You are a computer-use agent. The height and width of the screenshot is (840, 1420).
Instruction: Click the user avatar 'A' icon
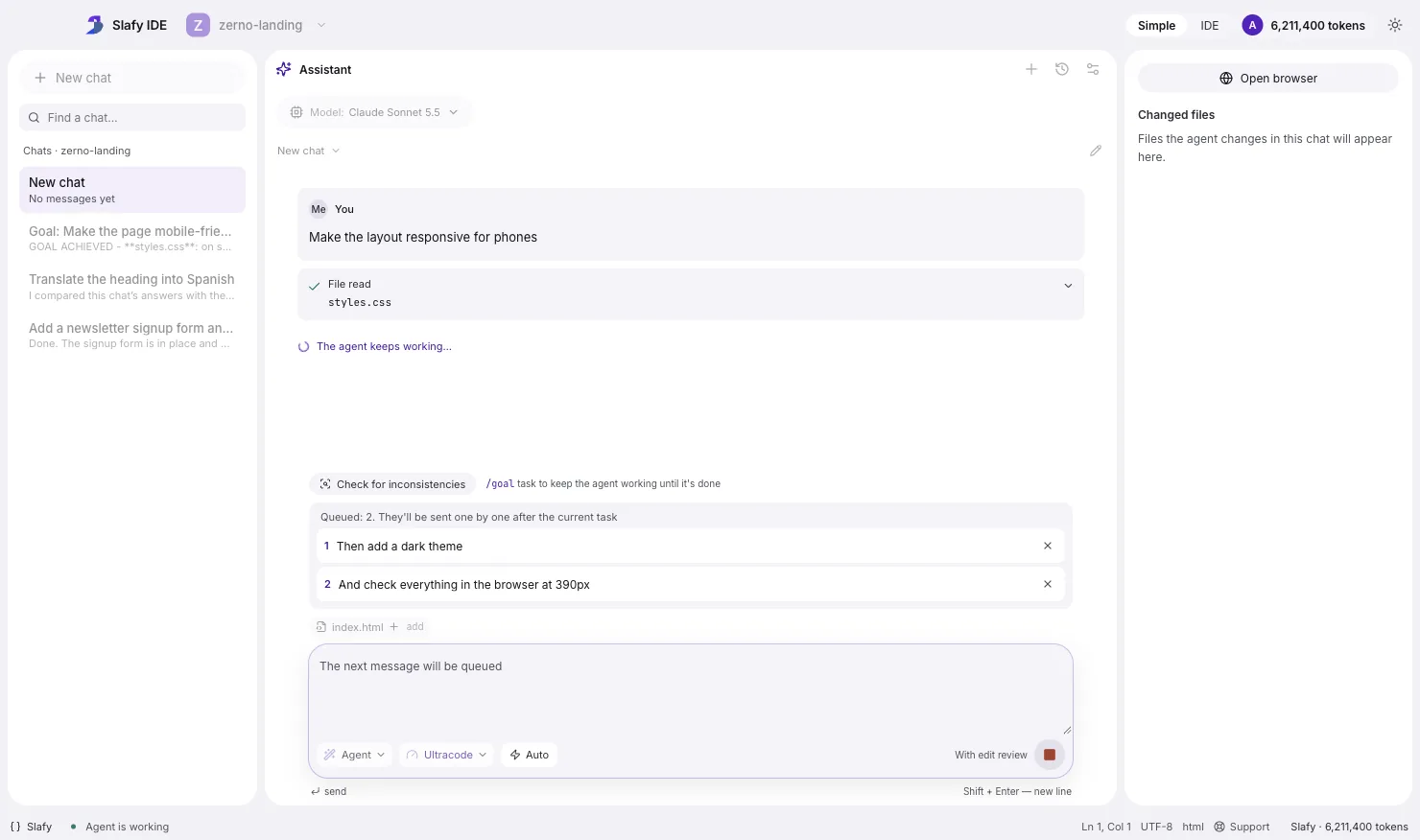[1252, 26]
